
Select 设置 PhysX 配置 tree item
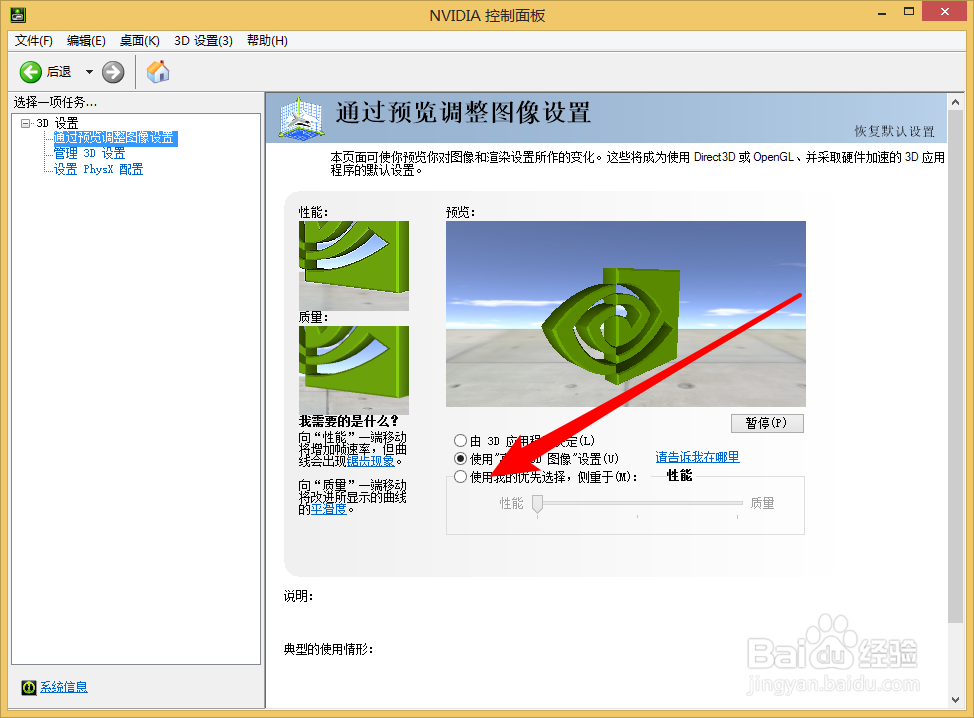(98, 169)
